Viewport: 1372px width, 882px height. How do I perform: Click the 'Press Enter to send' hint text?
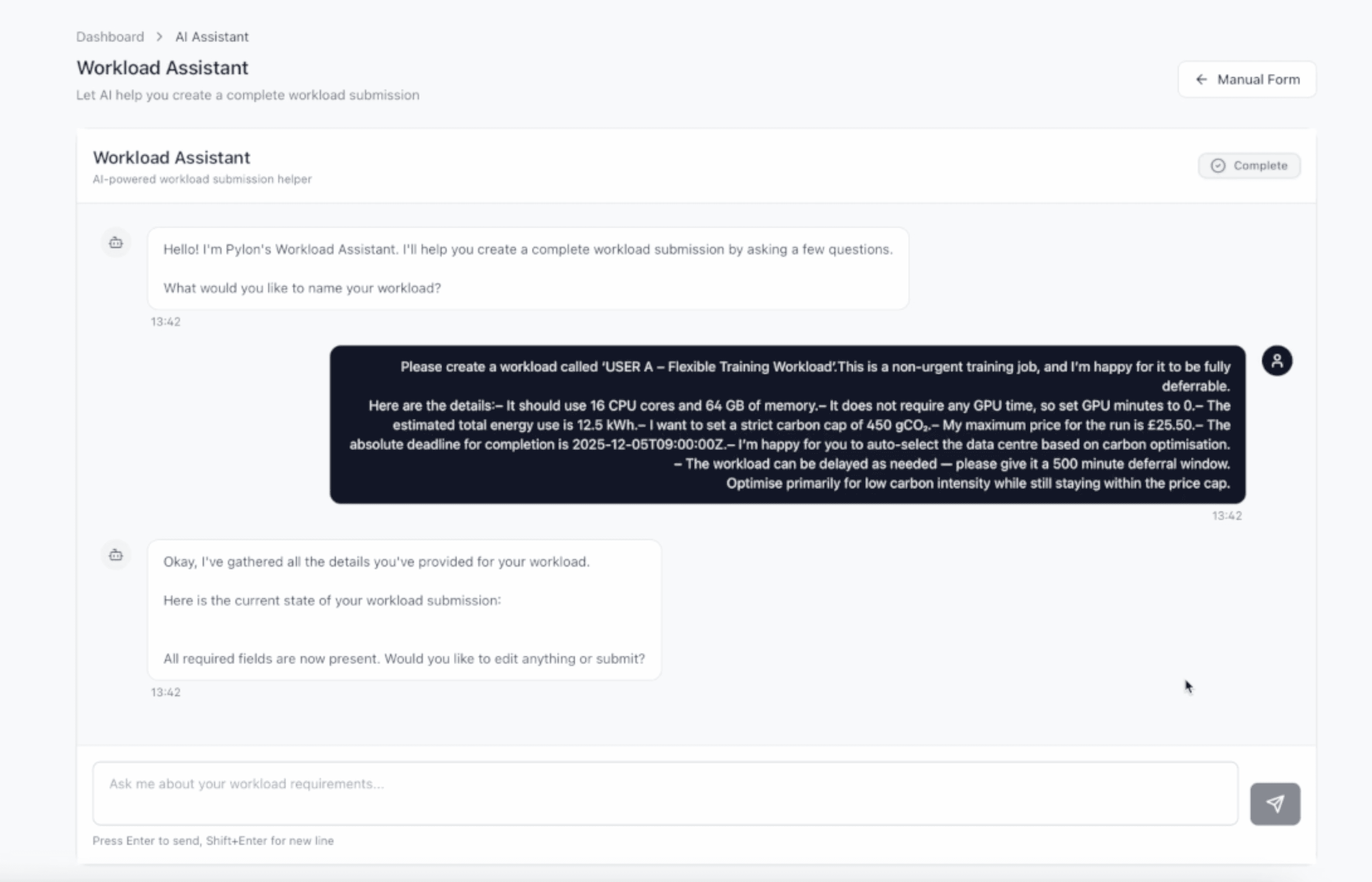(x=212, y=841)
